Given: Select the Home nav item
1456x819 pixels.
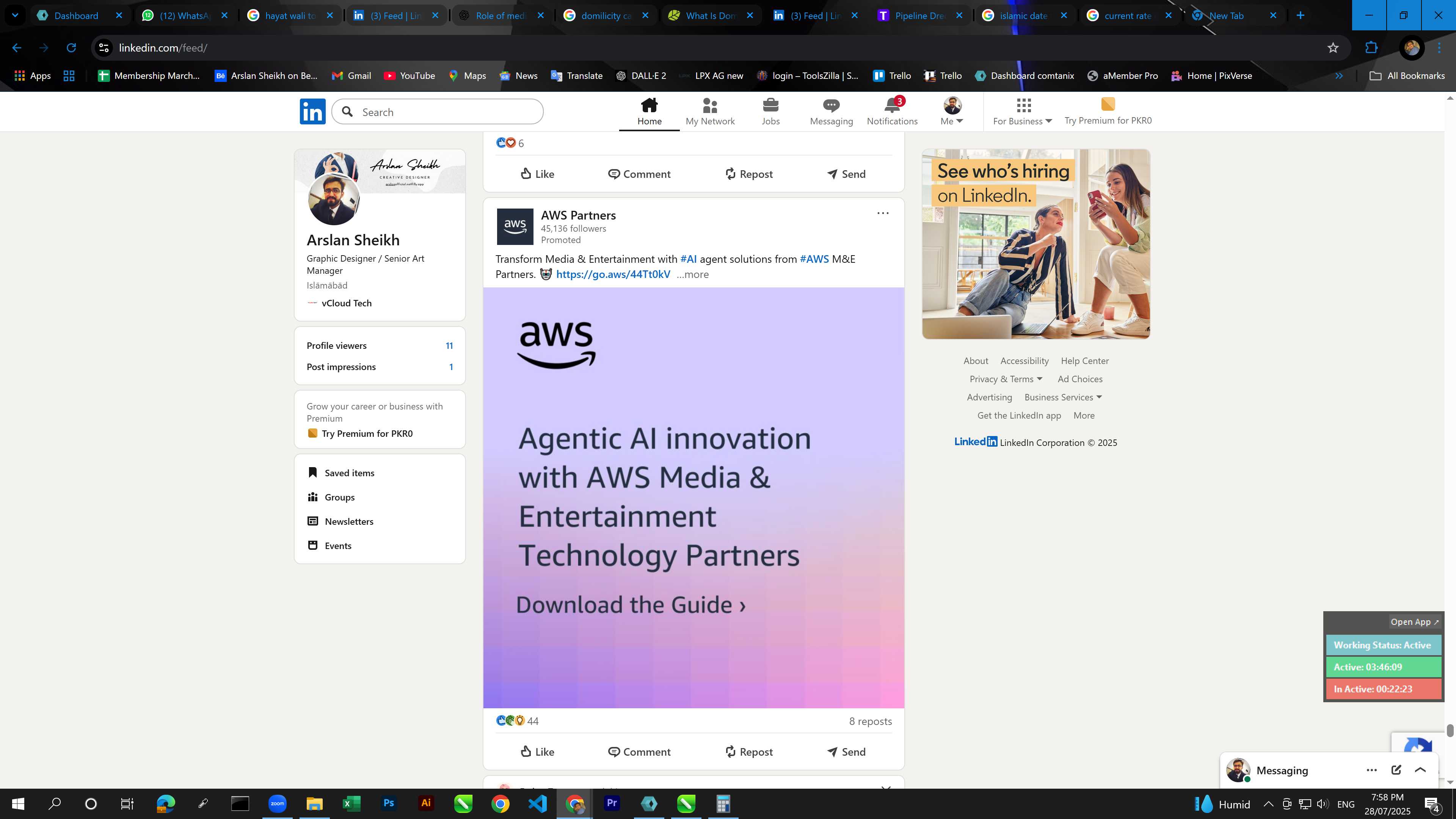Looking at the screenshot, I should click(x=650, y=111).
